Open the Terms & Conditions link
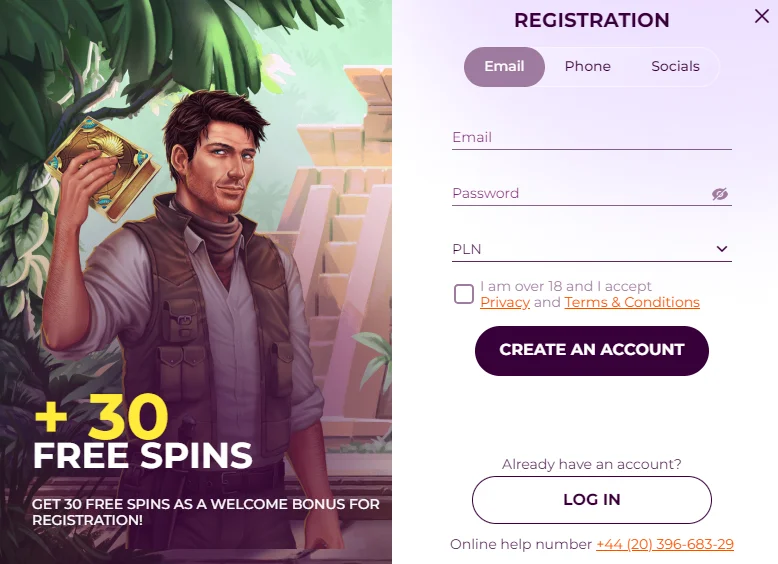Screen dimensions: 778x564 click(632, 302)
